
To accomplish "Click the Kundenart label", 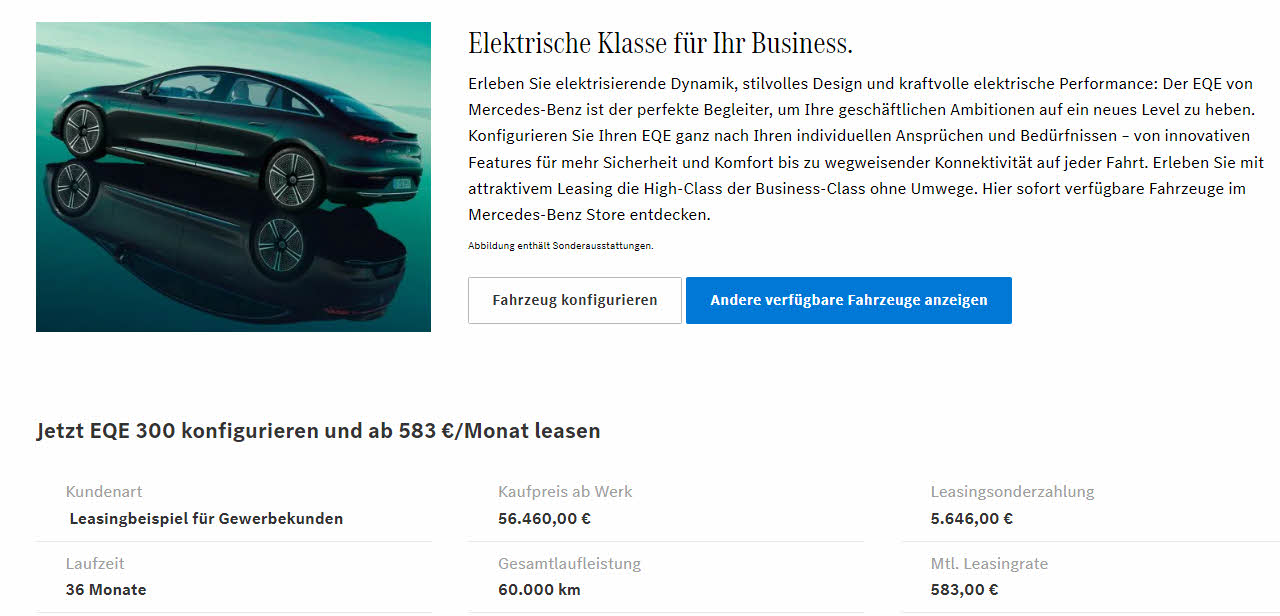I will (x=104, y=492).
